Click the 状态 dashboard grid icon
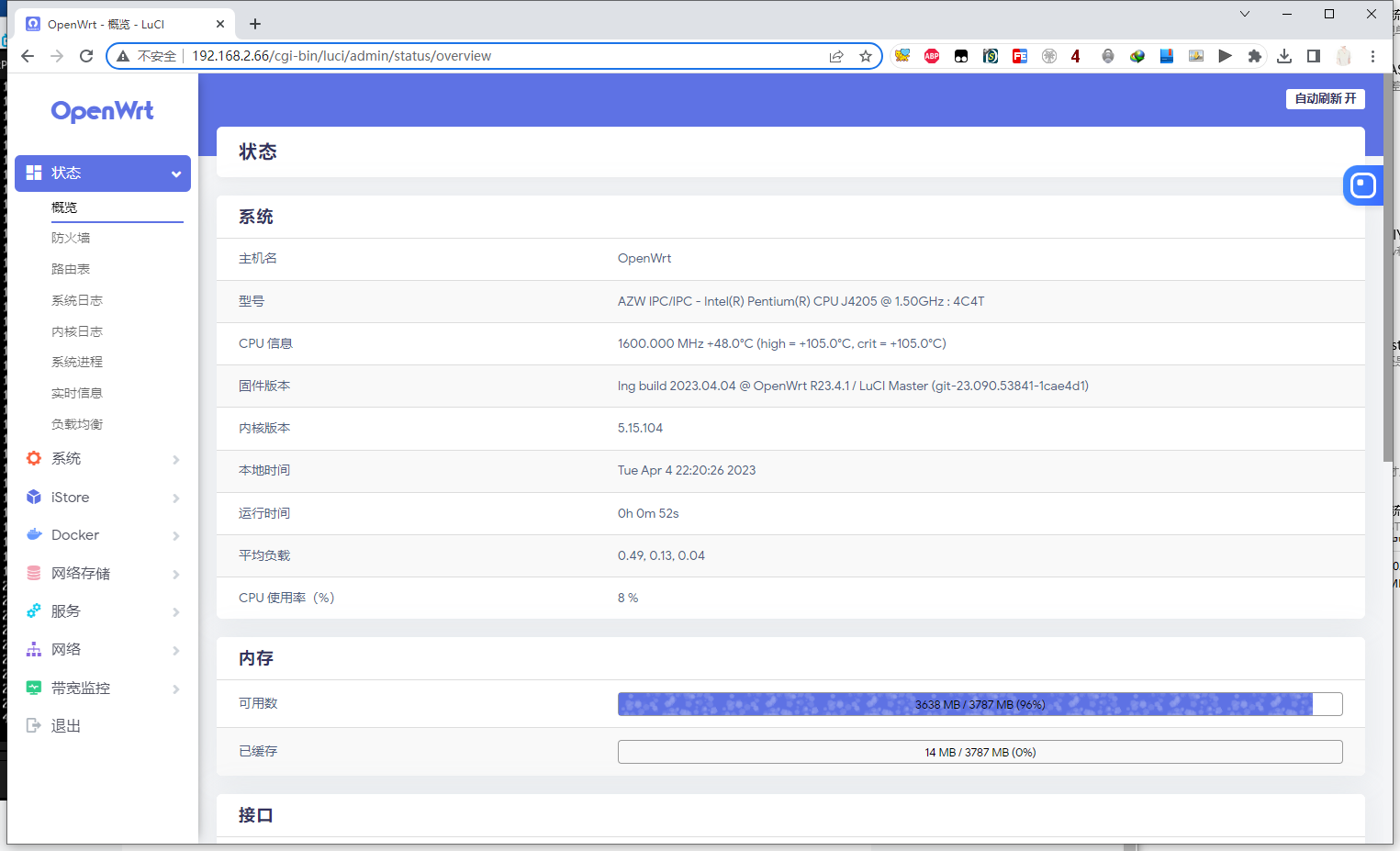Image resolution: width=1400 pixels, height=851 pixels. 34,173
